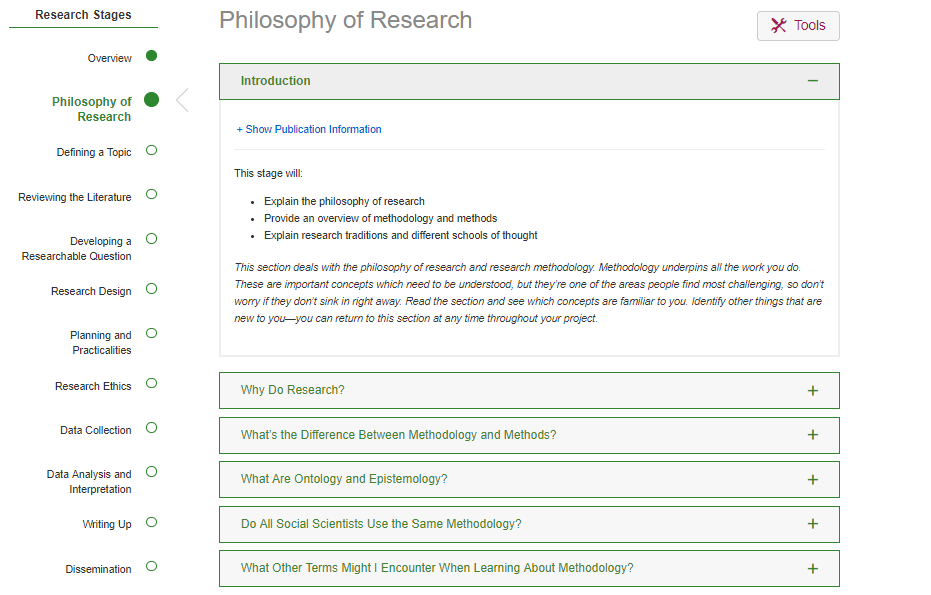Go to Reviewing the Literature stage

[75, 198]
